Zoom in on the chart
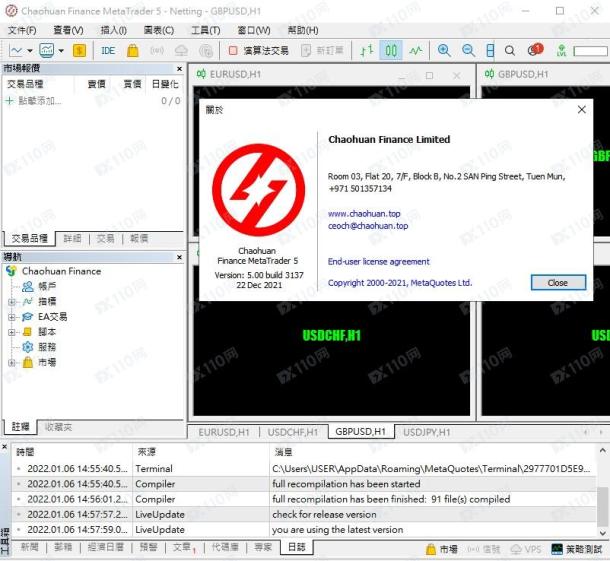The width and height of the screenshot is (610, 561). pos(444,51)
